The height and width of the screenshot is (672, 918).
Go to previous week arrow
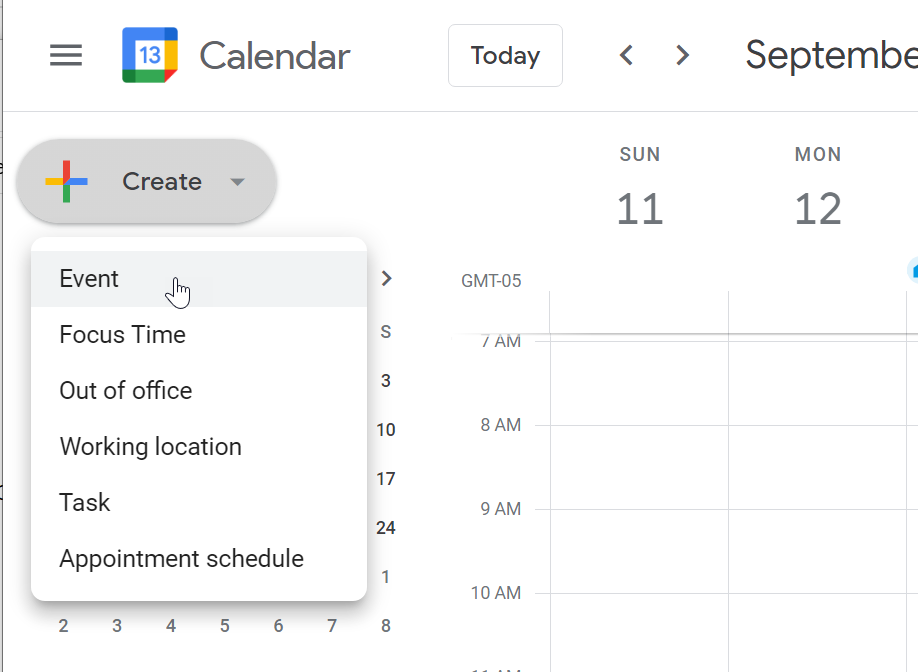click(627, 56)
